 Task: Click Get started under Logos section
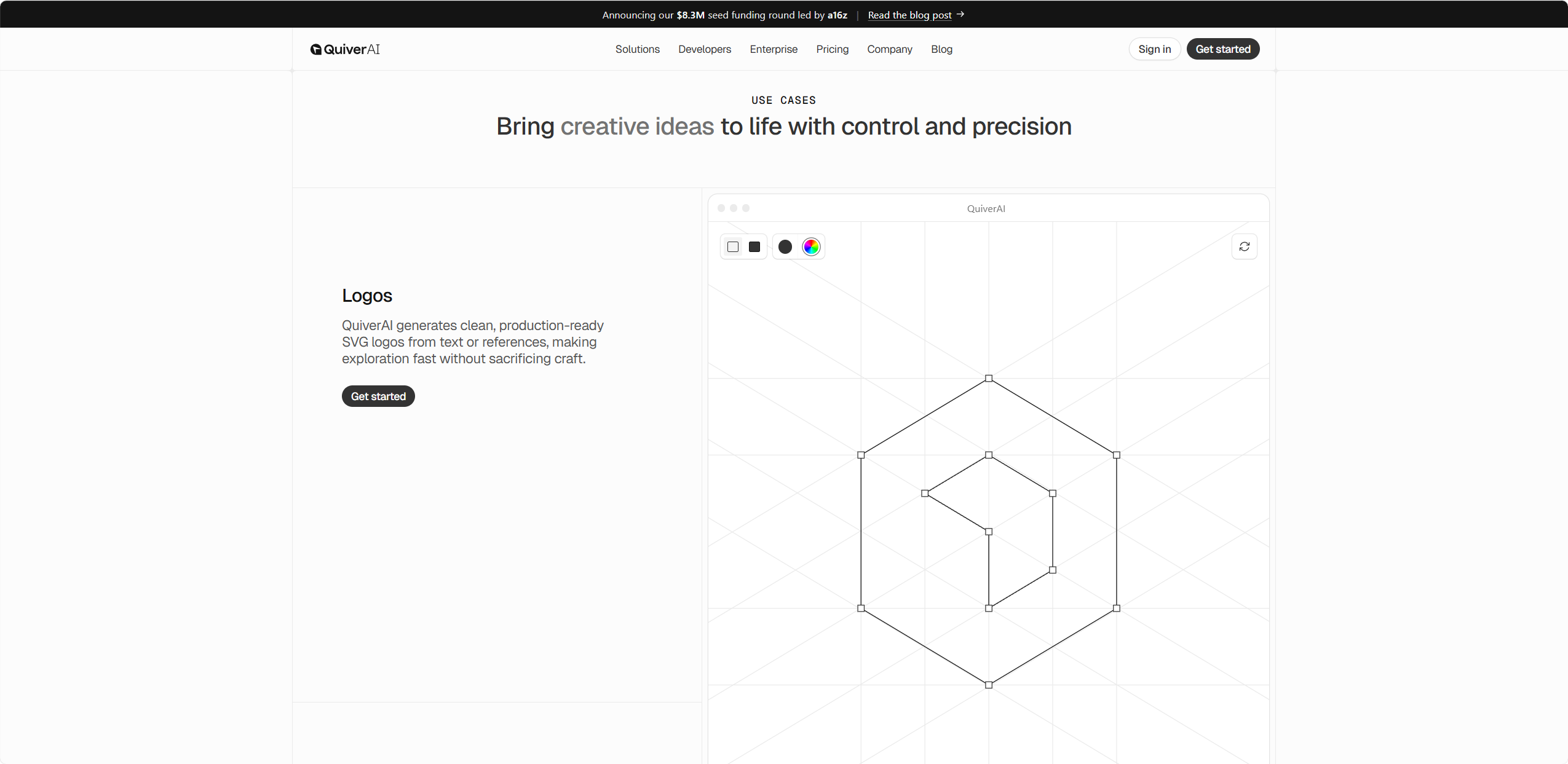tap(378, 396)
